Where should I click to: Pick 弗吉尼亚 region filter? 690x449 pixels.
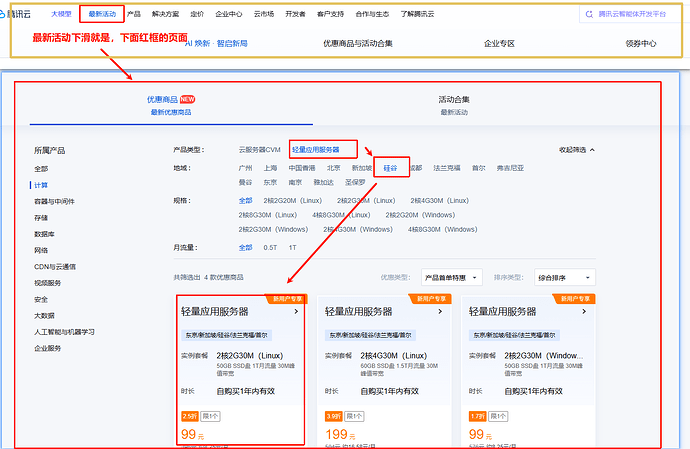point(510,168)
